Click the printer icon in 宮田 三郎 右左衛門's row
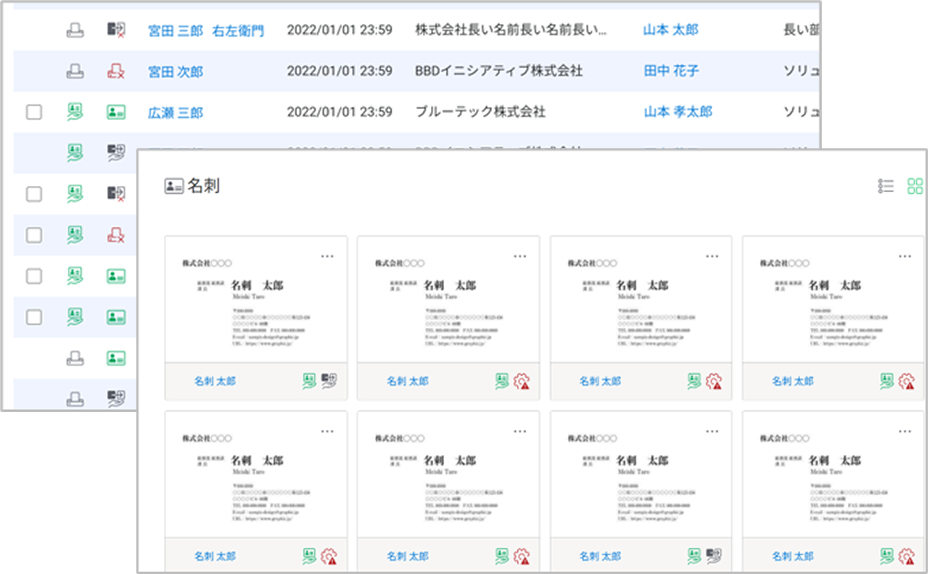Screen dimensions: 928x574 (x=75, y=30)
